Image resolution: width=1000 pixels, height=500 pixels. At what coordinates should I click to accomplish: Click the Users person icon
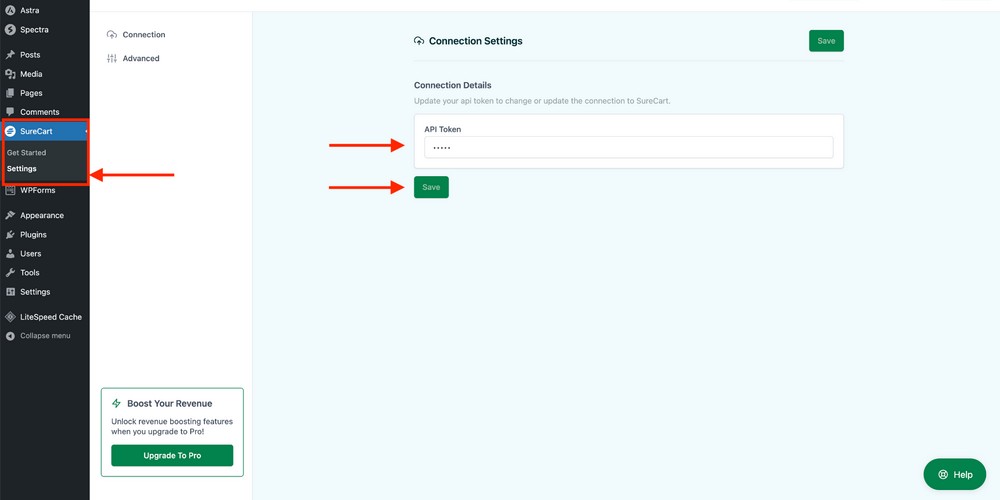[x=10, y=254]
